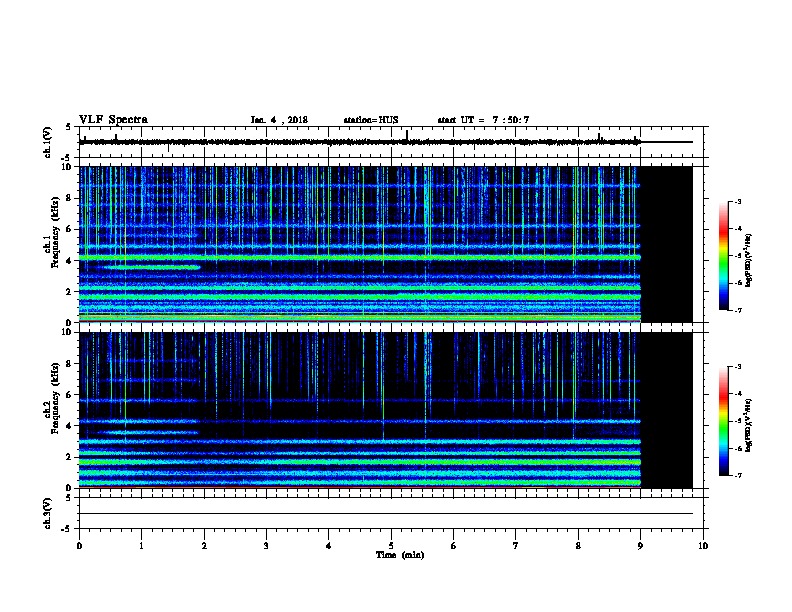The image size is (792, 612).
Task: Click the Time (min) axis label
Action: click(x=400, y=555)
